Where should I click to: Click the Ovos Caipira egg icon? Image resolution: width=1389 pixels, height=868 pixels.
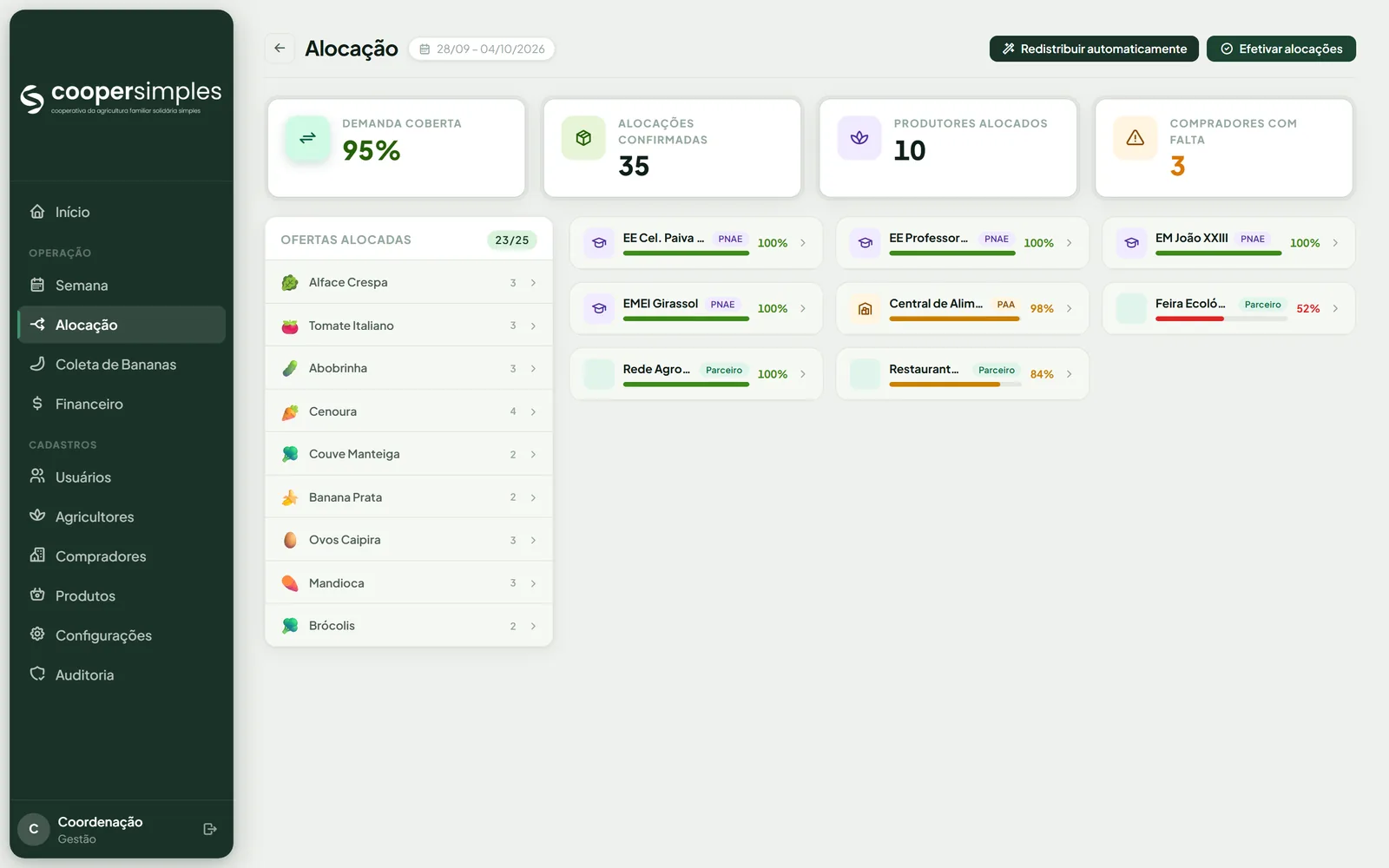pyautogui.click(x=290, y=540)
